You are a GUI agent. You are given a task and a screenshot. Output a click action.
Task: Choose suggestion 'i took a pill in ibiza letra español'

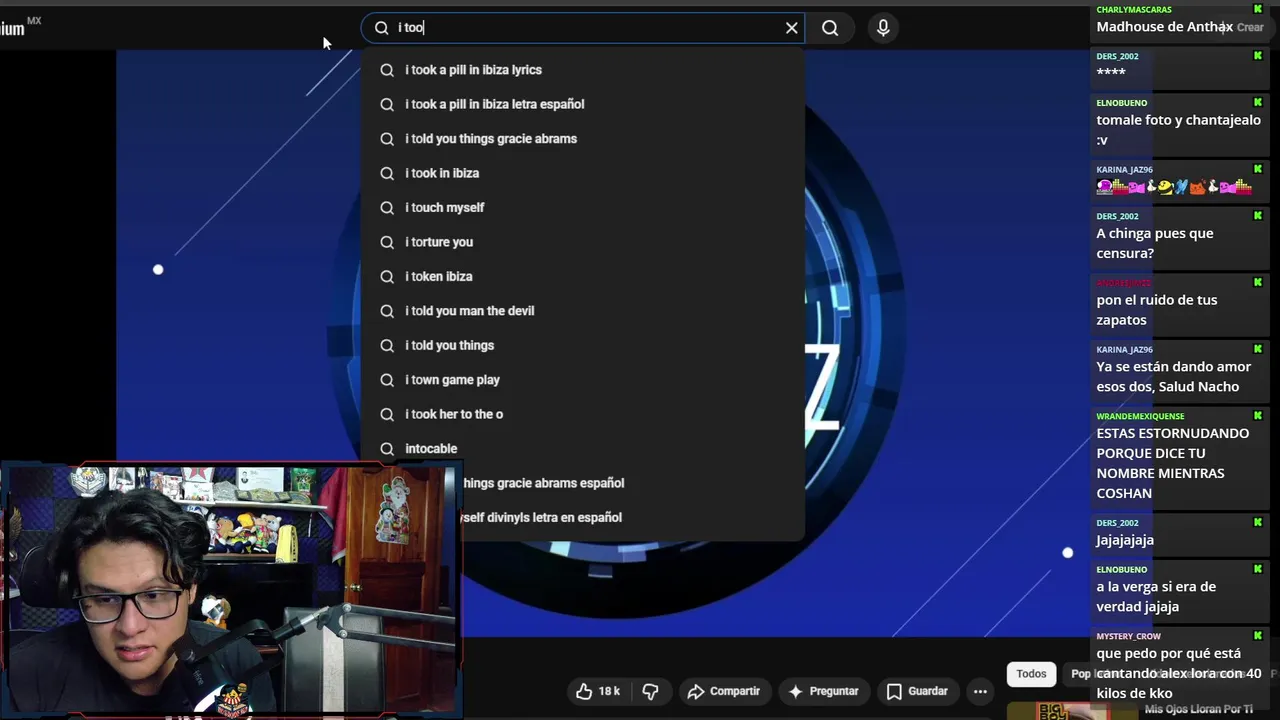click(x=583, y=104)
